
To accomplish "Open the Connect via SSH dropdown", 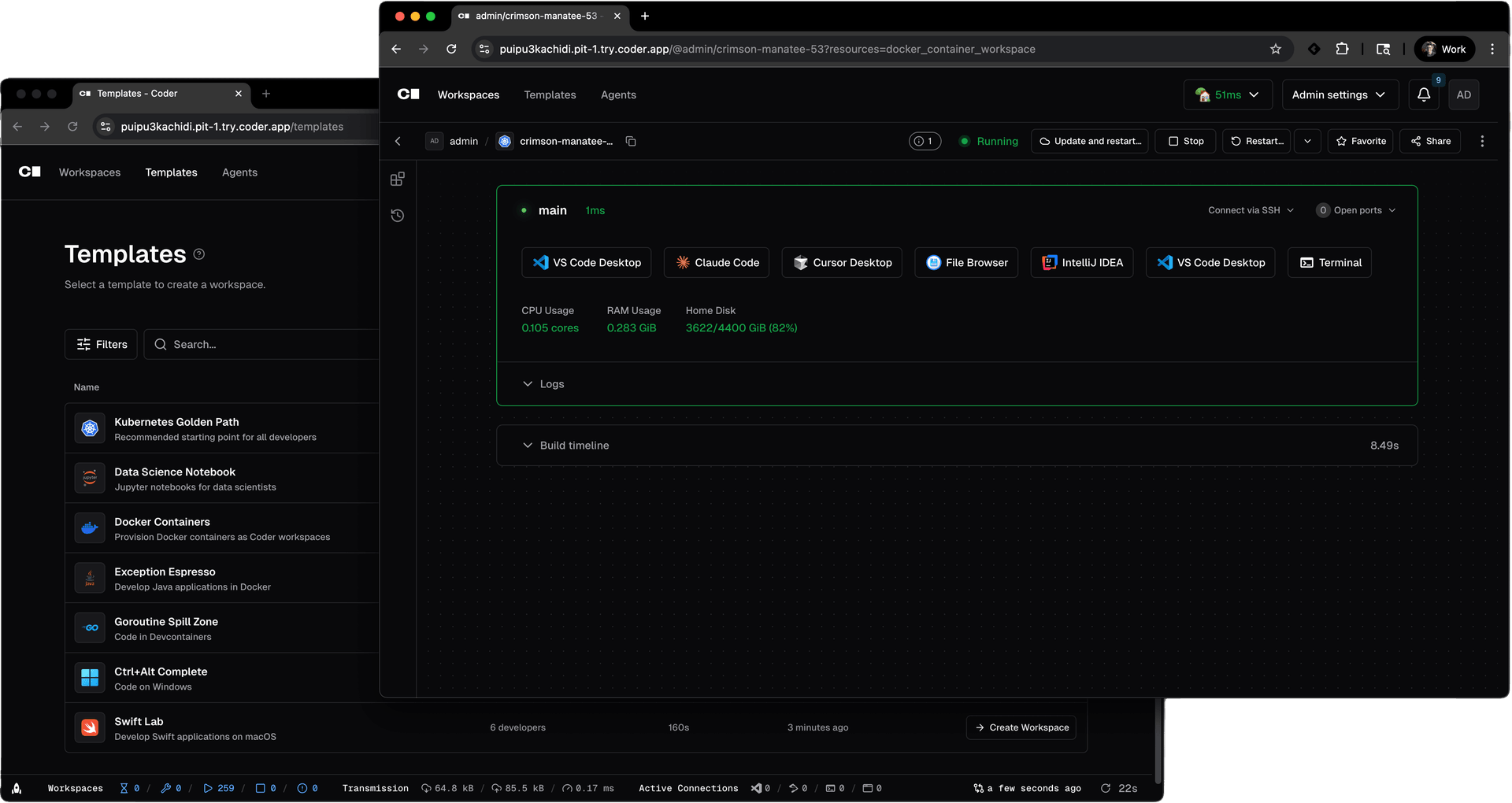I will point(1251,210).
